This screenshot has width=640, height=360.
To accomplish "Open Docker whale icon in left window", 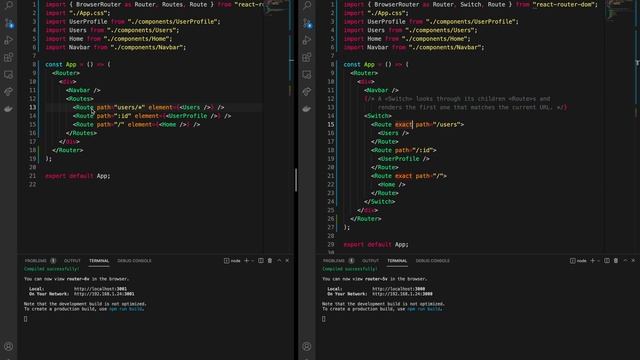I will pyautogui.click(x=9, y=109).
